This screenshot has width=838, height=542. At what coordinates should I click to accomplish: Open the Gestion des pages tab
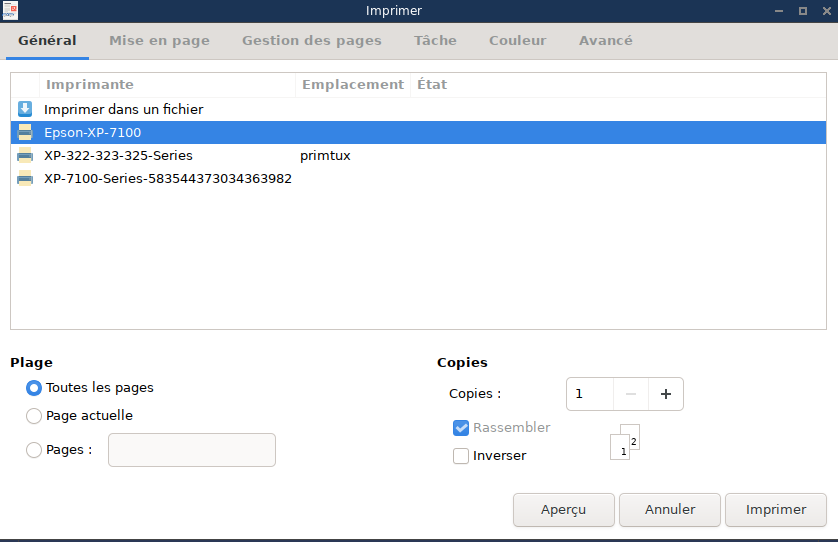tap(312, 41)
